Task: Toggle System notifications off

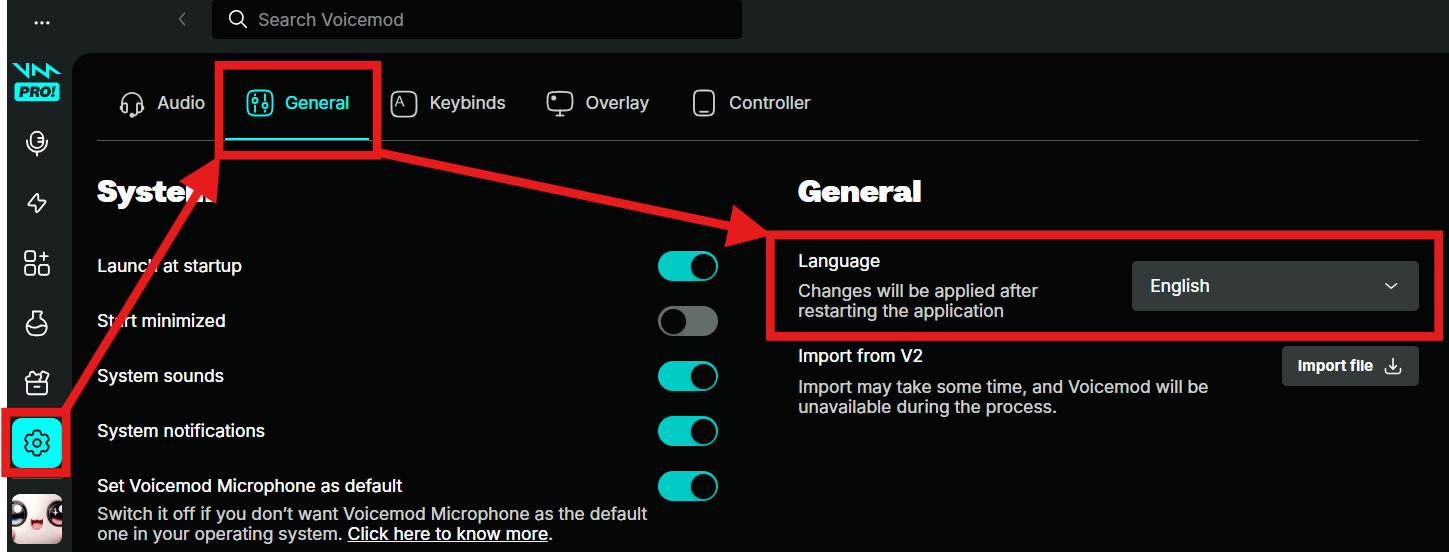Action: (687, 431)
